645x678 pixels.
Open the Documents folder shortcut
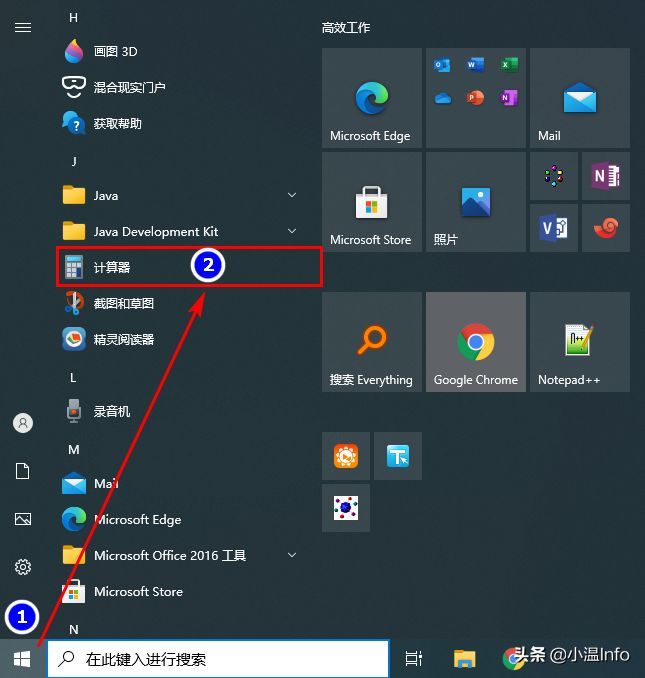[22, 471]
